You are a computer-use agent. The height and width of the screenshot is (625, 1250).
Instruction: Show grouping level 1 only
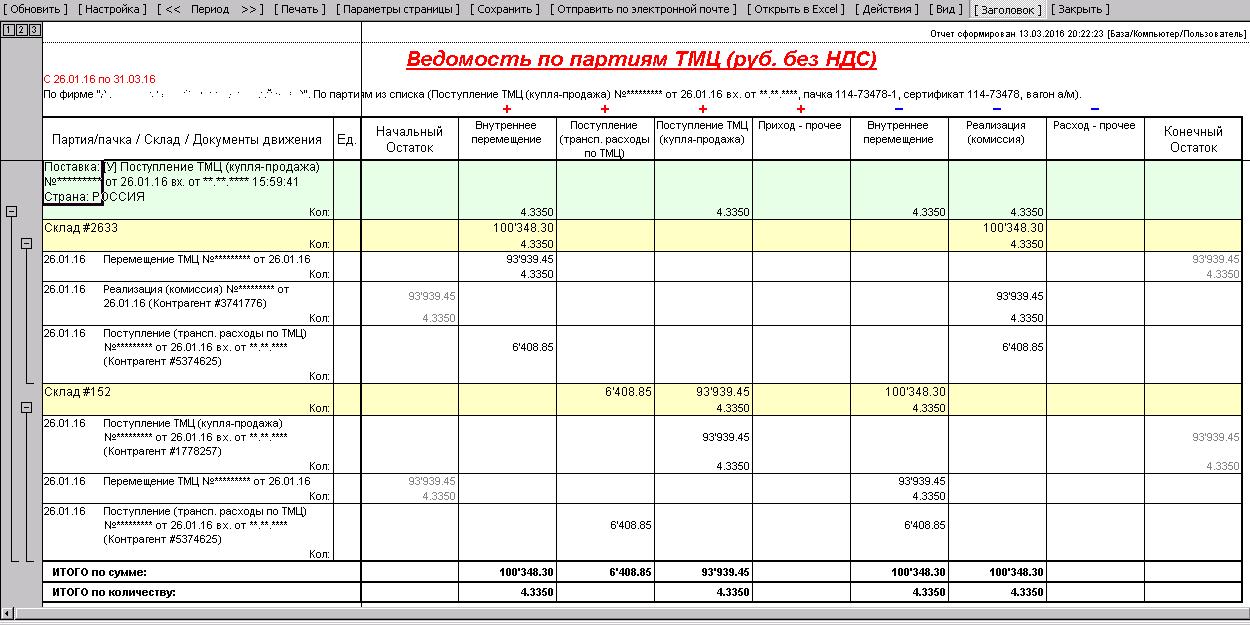coord(8,30)
